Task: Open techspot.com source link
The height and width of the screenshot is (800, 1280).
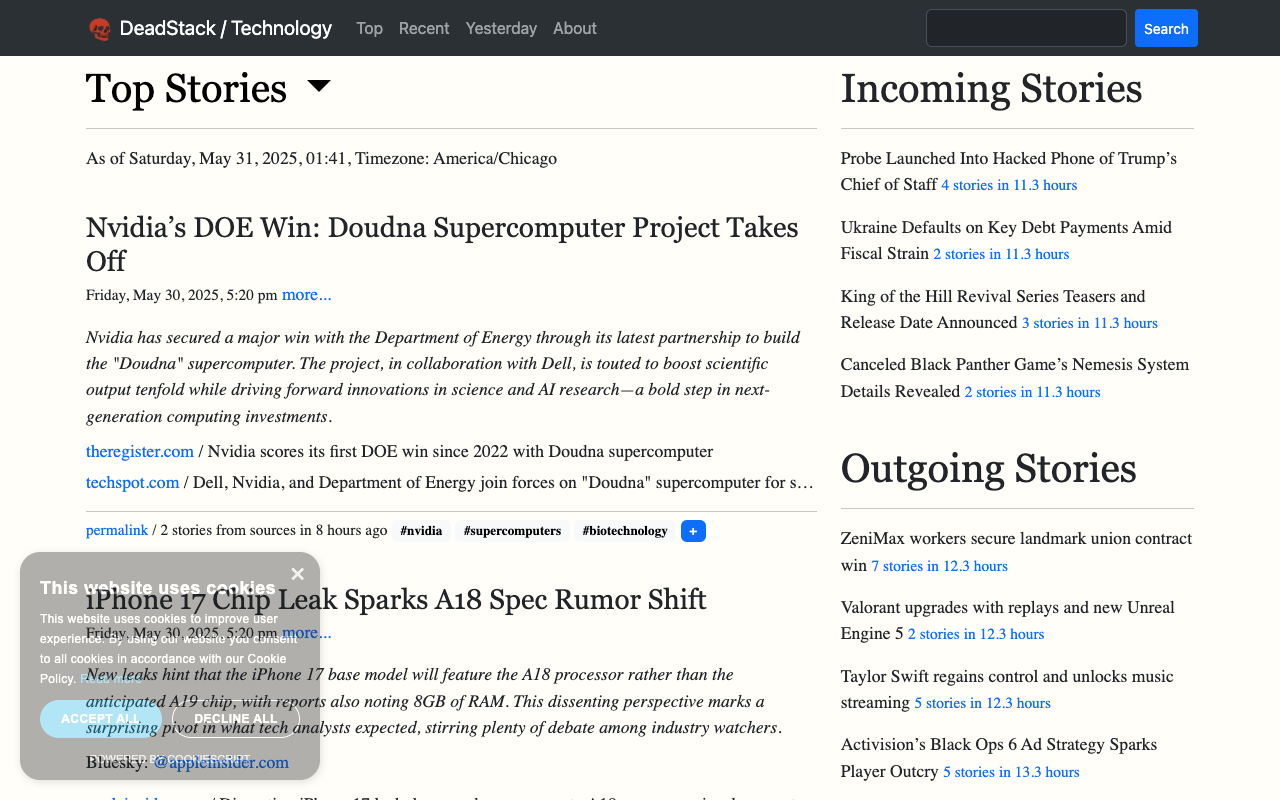Action: [x=132, y=482]
